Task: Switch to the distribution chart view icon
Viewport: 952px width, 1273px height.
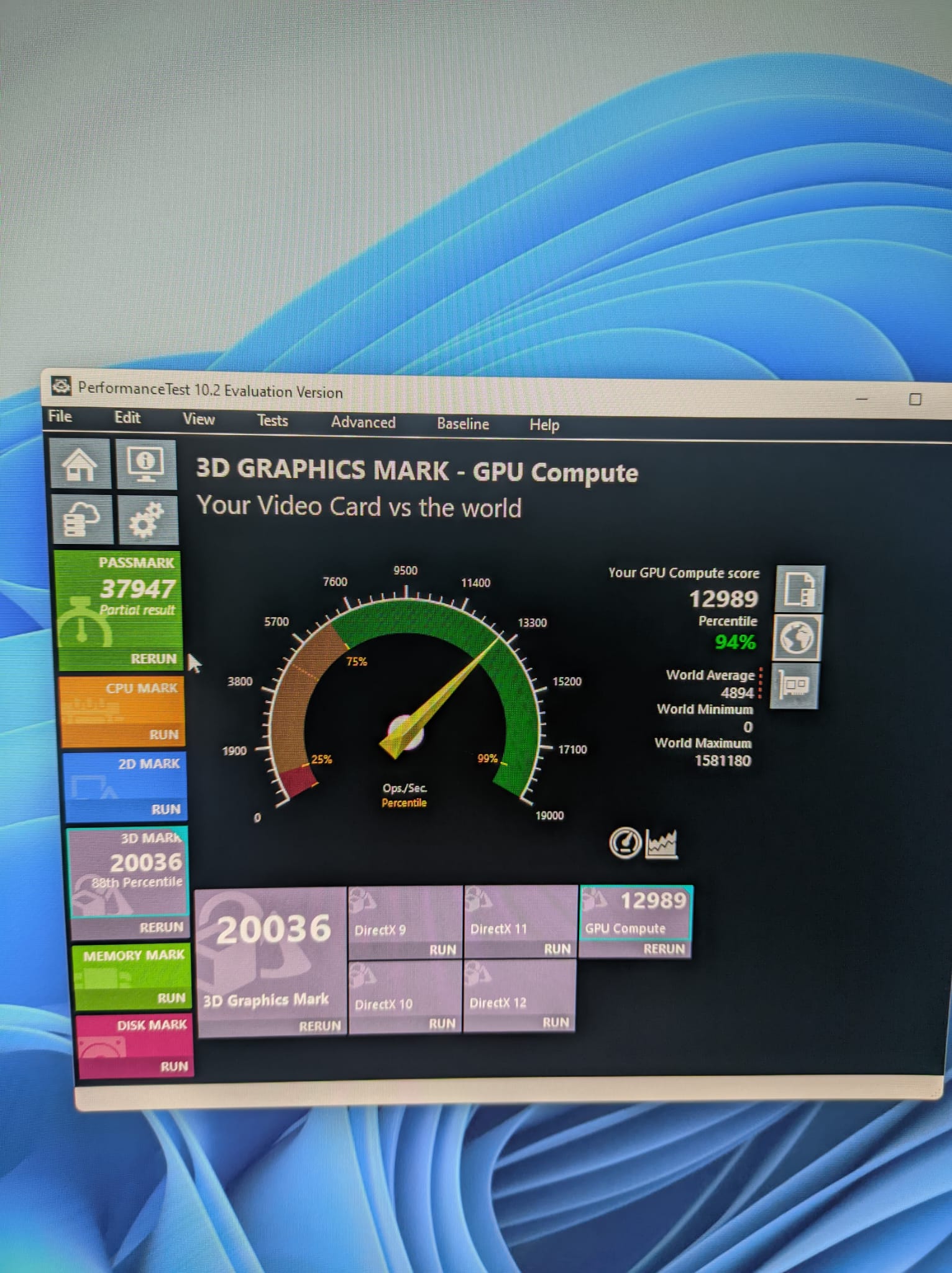Action: [661, 844]
